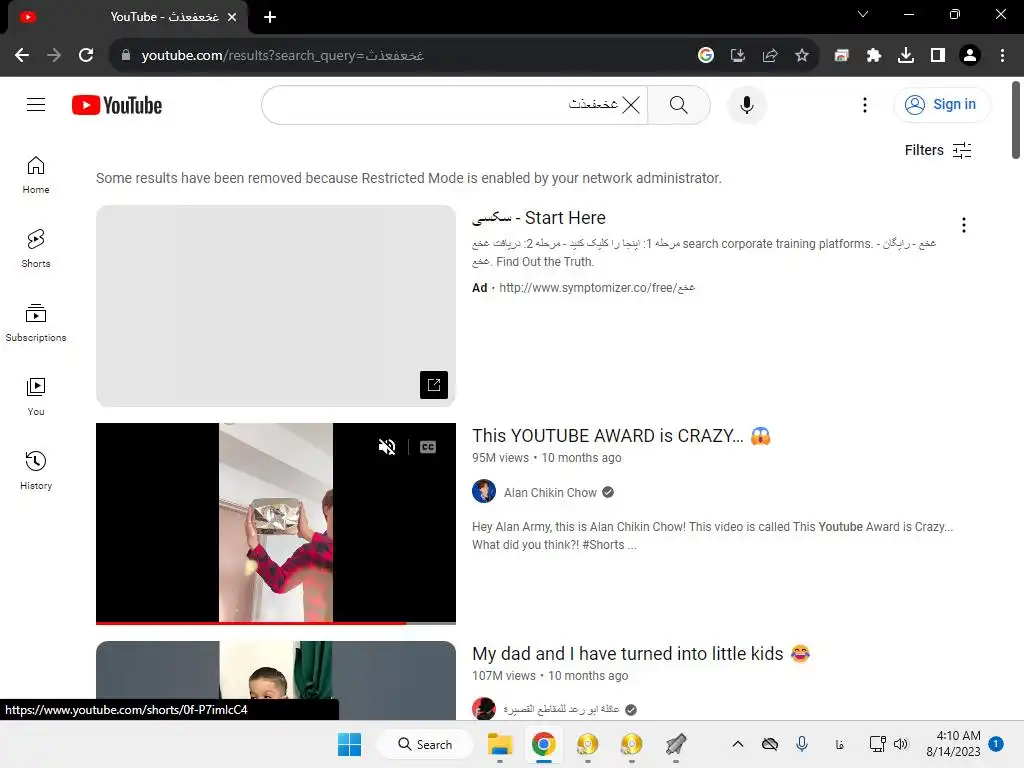Click the third result's thumbnail

276,680
